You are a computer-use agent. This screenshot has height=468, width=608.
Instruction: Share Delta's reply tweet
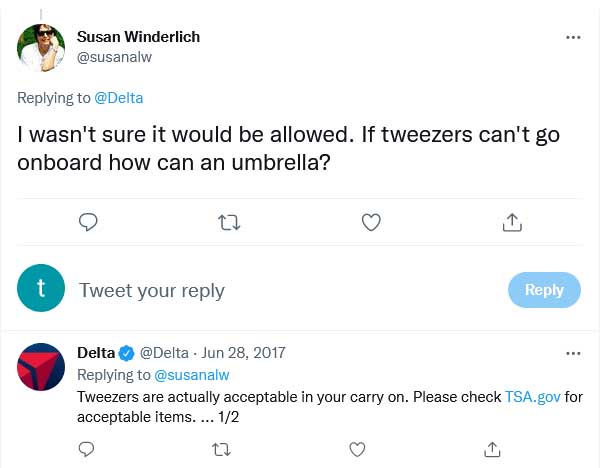coord(492,449)
